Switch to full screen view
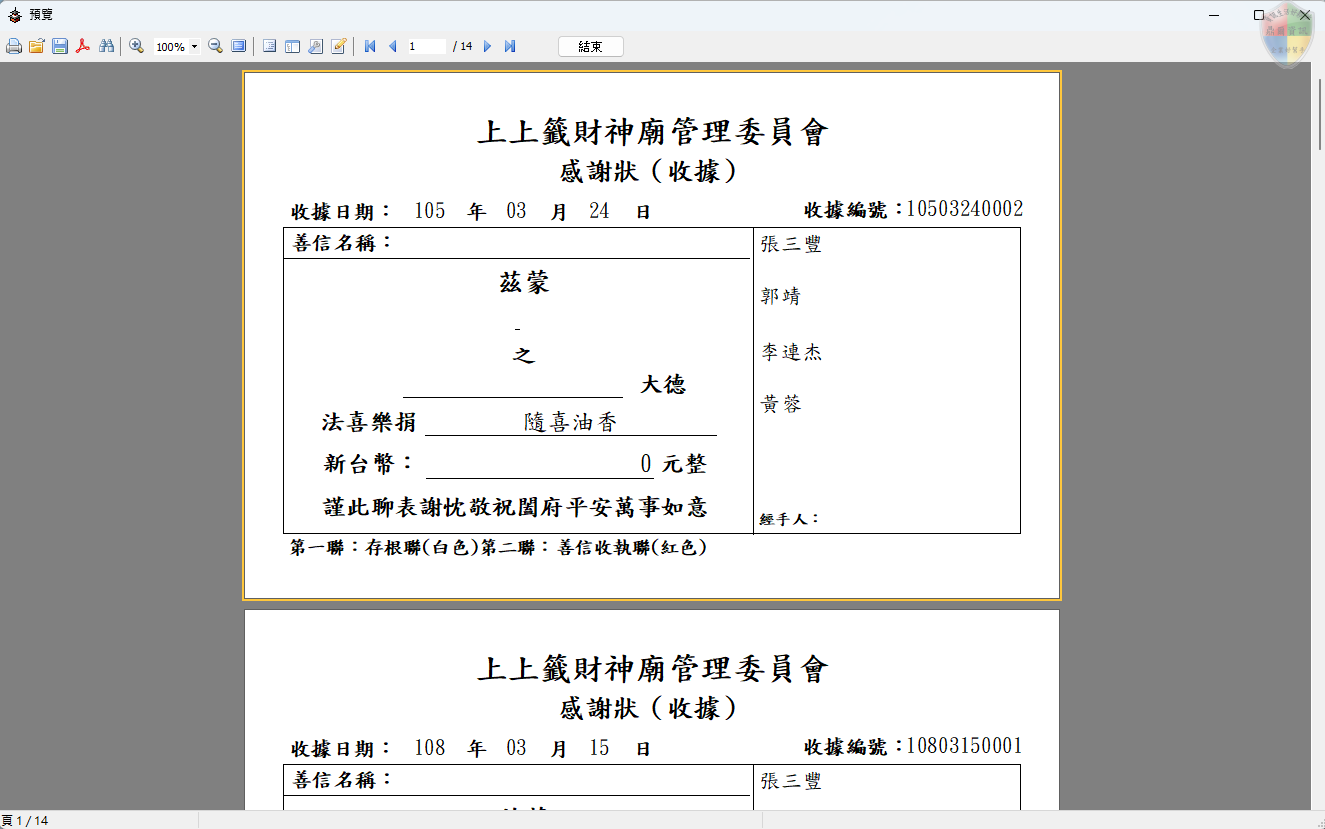This screenshot has width=1325, height=829. click(x=239, y=46)
